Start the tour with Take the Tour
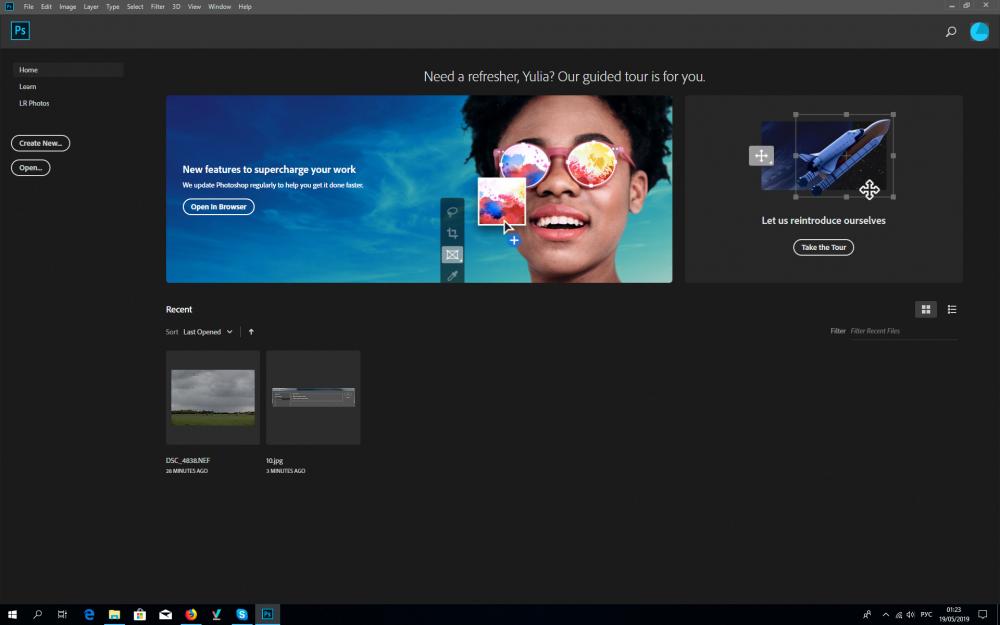 coord(823,247)
